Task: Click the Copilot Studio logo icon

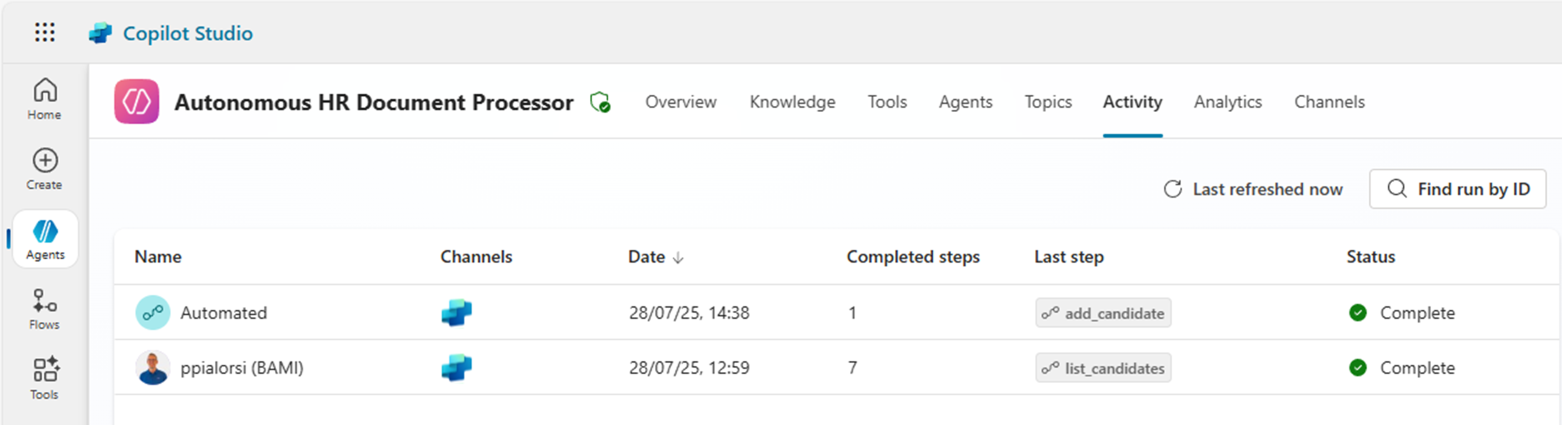Action: coord(100,33)
